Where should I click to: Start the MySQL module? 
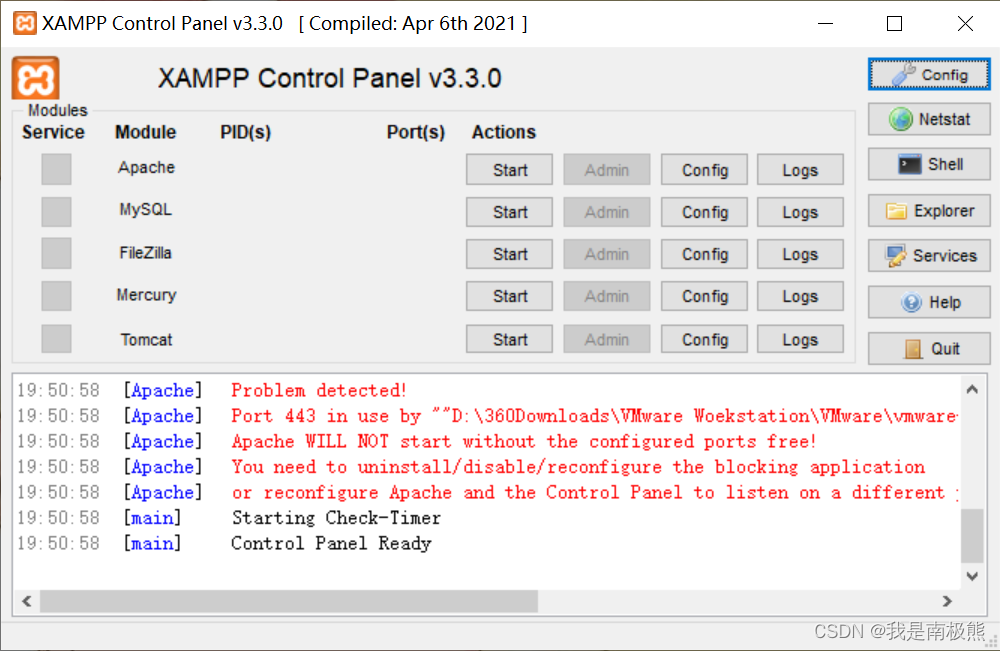pos(510,212)
